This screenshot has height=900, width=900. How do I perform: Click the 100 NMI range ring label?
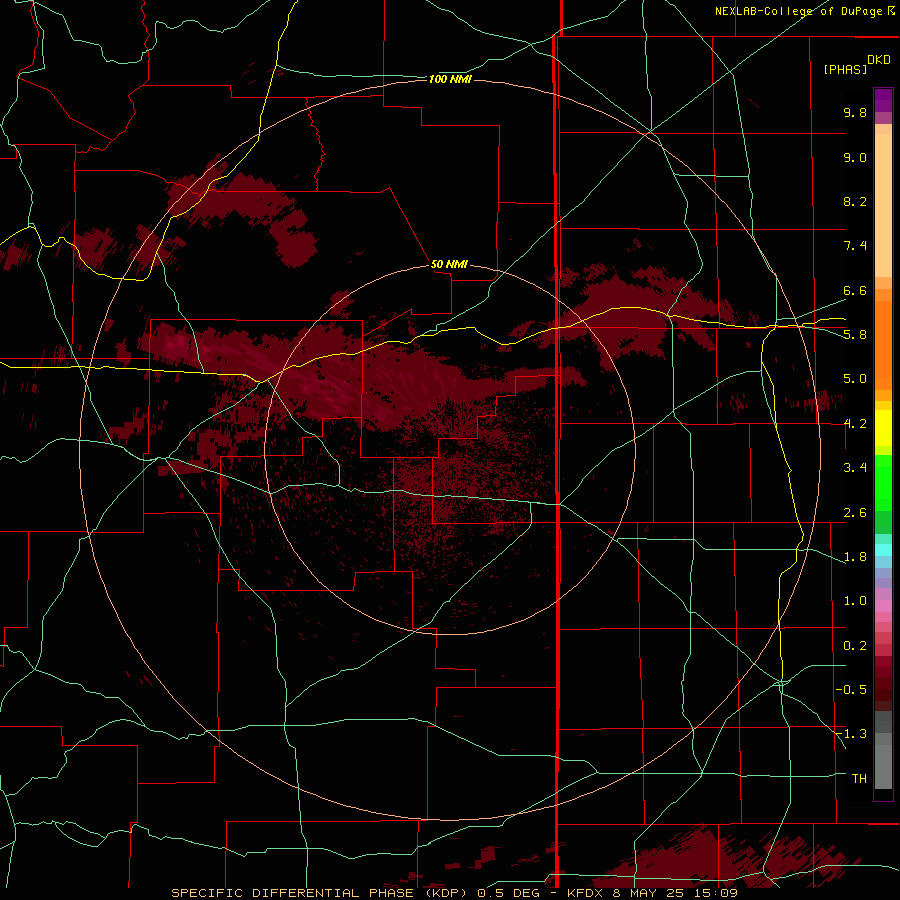(x=450, y=79)
